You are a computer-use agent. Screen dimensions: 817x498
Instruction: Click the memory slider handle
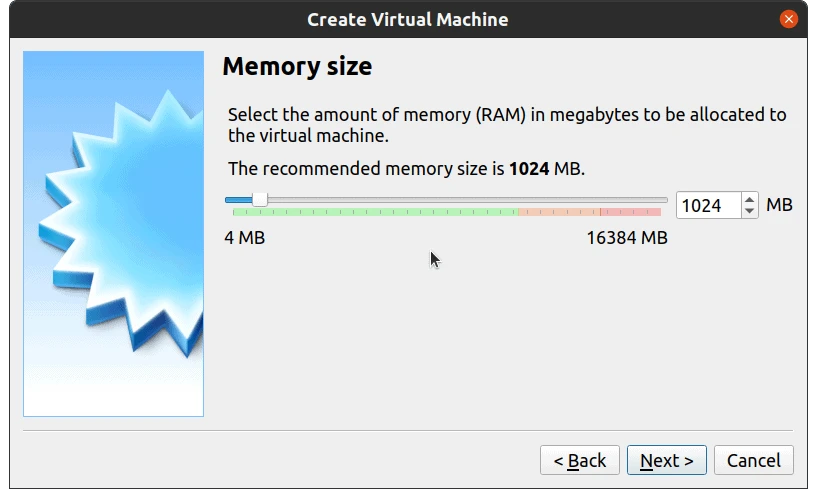click(260, 200)
